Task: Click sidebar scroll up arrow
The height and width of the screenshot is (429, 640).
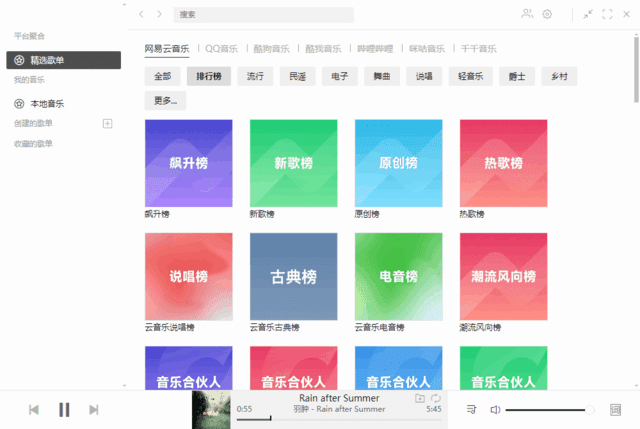Action: 124,4
